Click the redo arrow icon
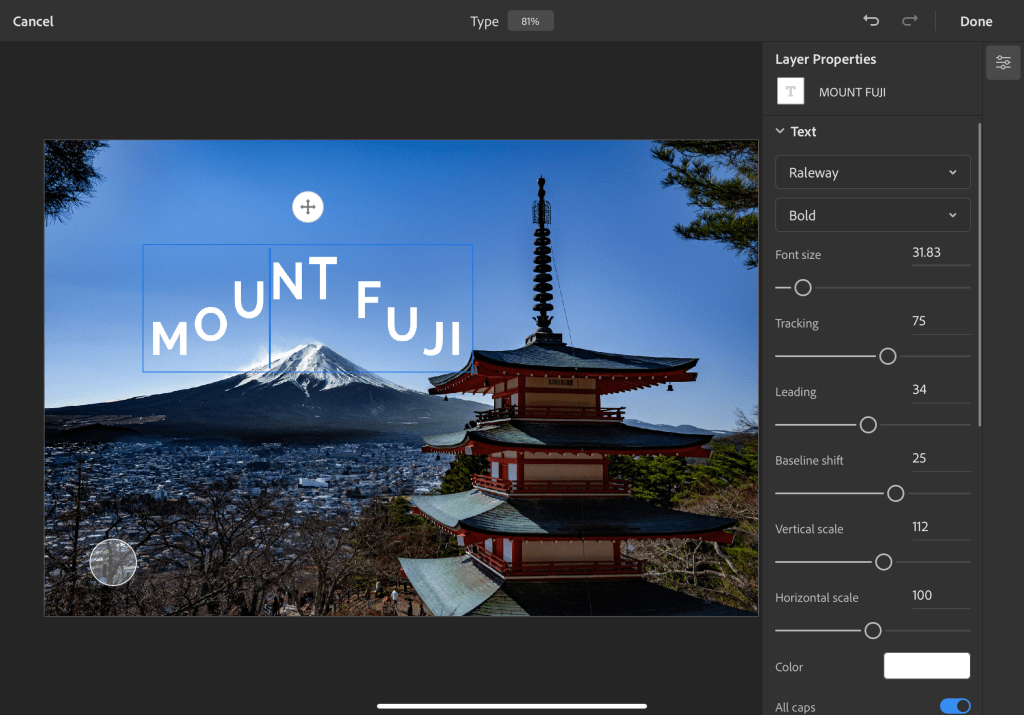This screenshot has width=1024, height=715. [x=910, y=21]
